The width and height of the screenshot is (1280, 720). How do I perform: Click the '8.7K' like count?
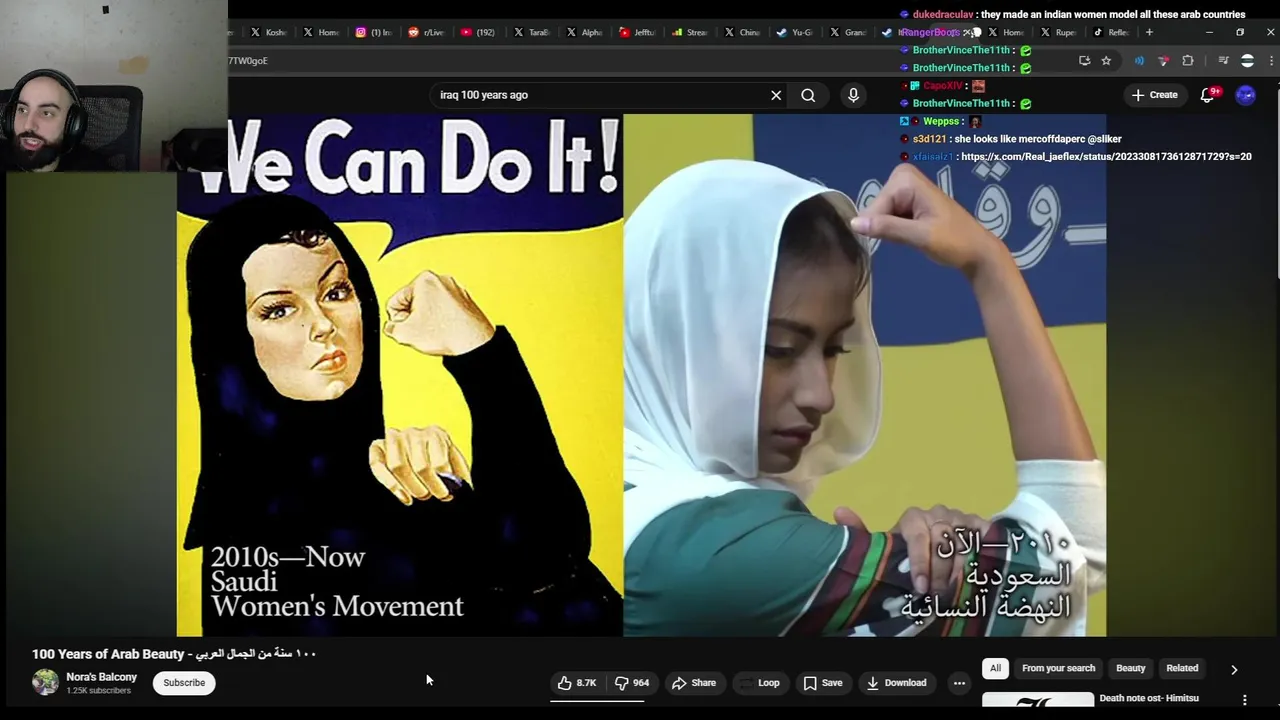coord(586,683)
